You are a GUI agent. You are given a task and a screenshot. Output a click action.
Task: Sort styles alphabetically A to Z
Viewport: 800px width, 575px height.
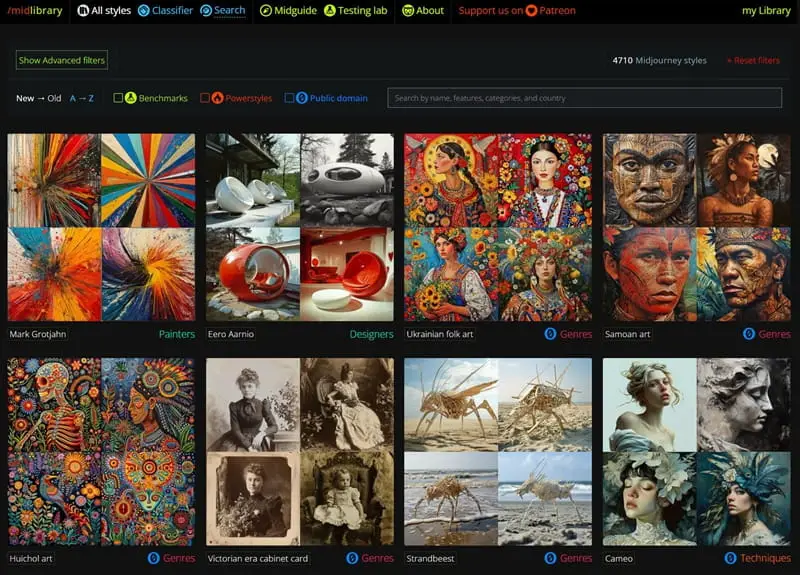point(81,98)
